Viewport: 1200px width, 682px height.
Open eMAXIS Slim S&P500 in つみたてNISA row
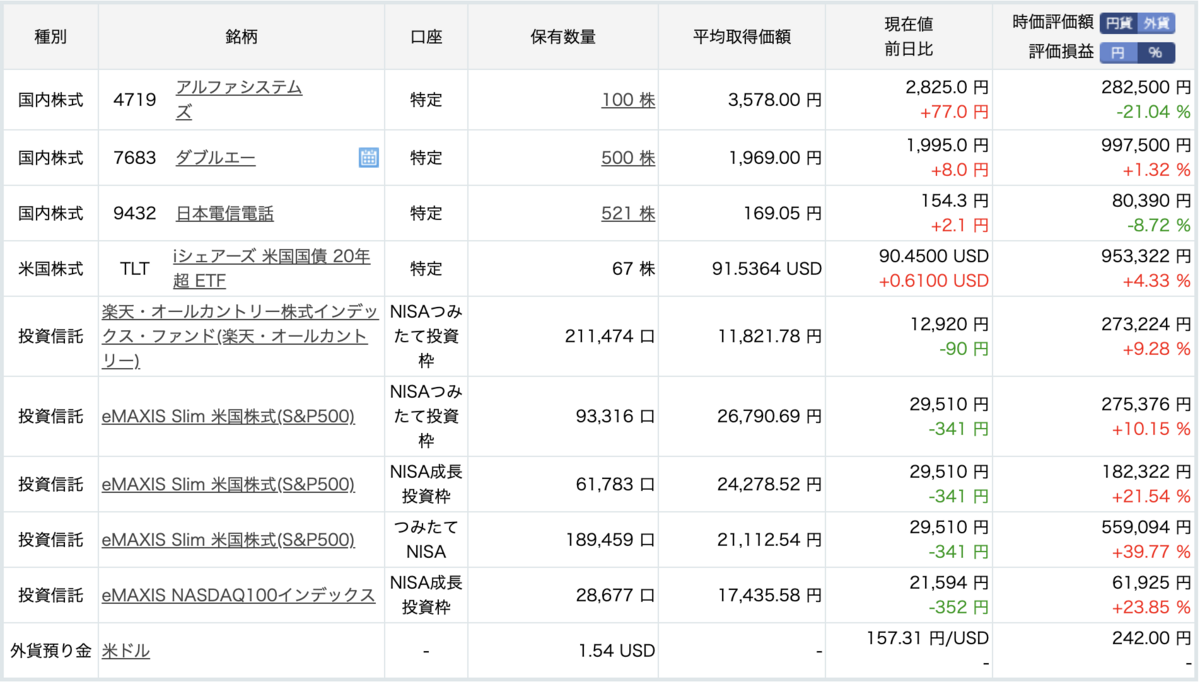point(228,540)
